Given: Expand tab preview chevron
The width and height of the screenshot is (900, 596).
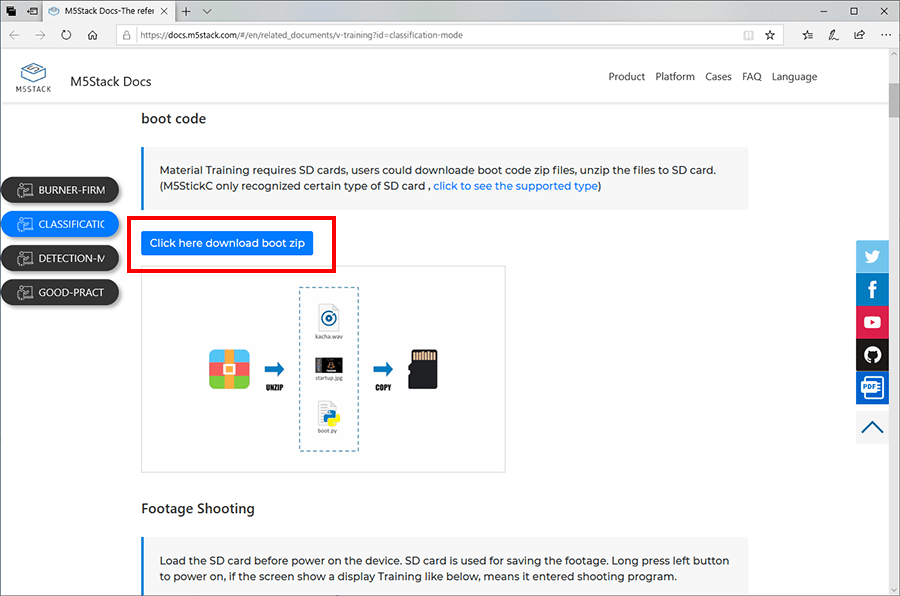Looking at the screenshot, I should [x=207, y=11].
